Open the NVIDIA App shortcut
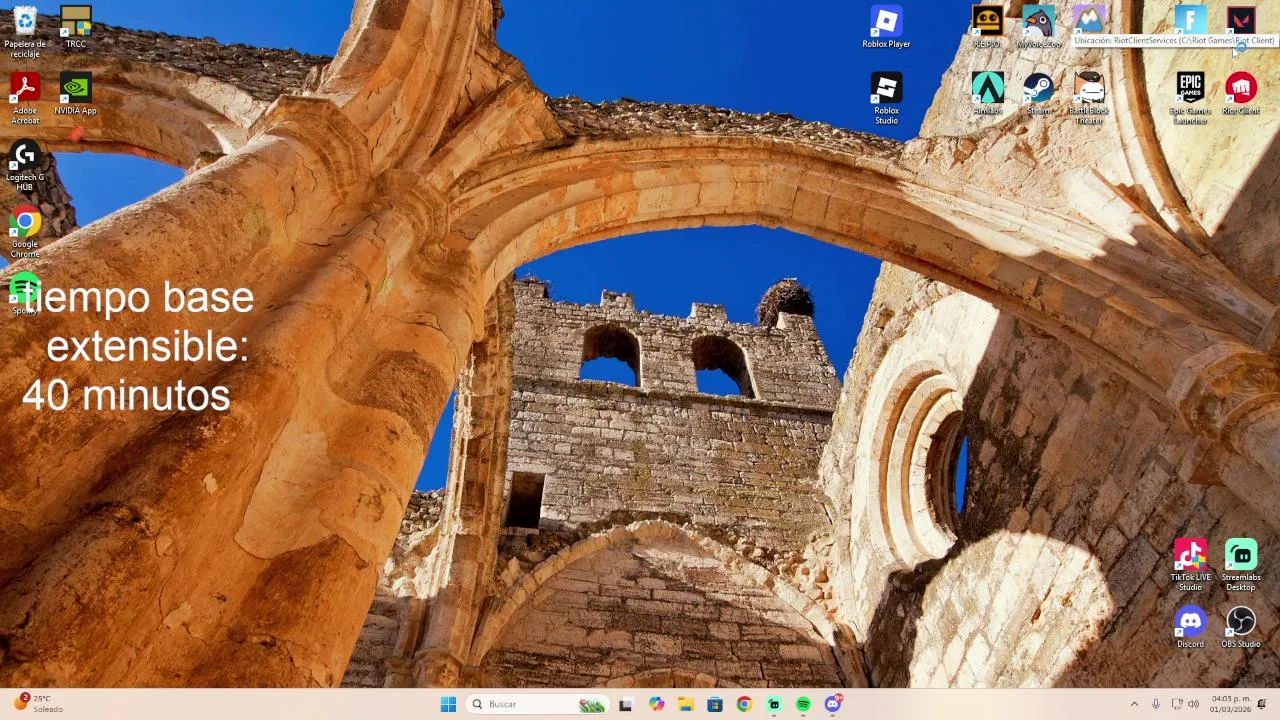Viewport: 1280px width, 720px height. coord(76,95)
